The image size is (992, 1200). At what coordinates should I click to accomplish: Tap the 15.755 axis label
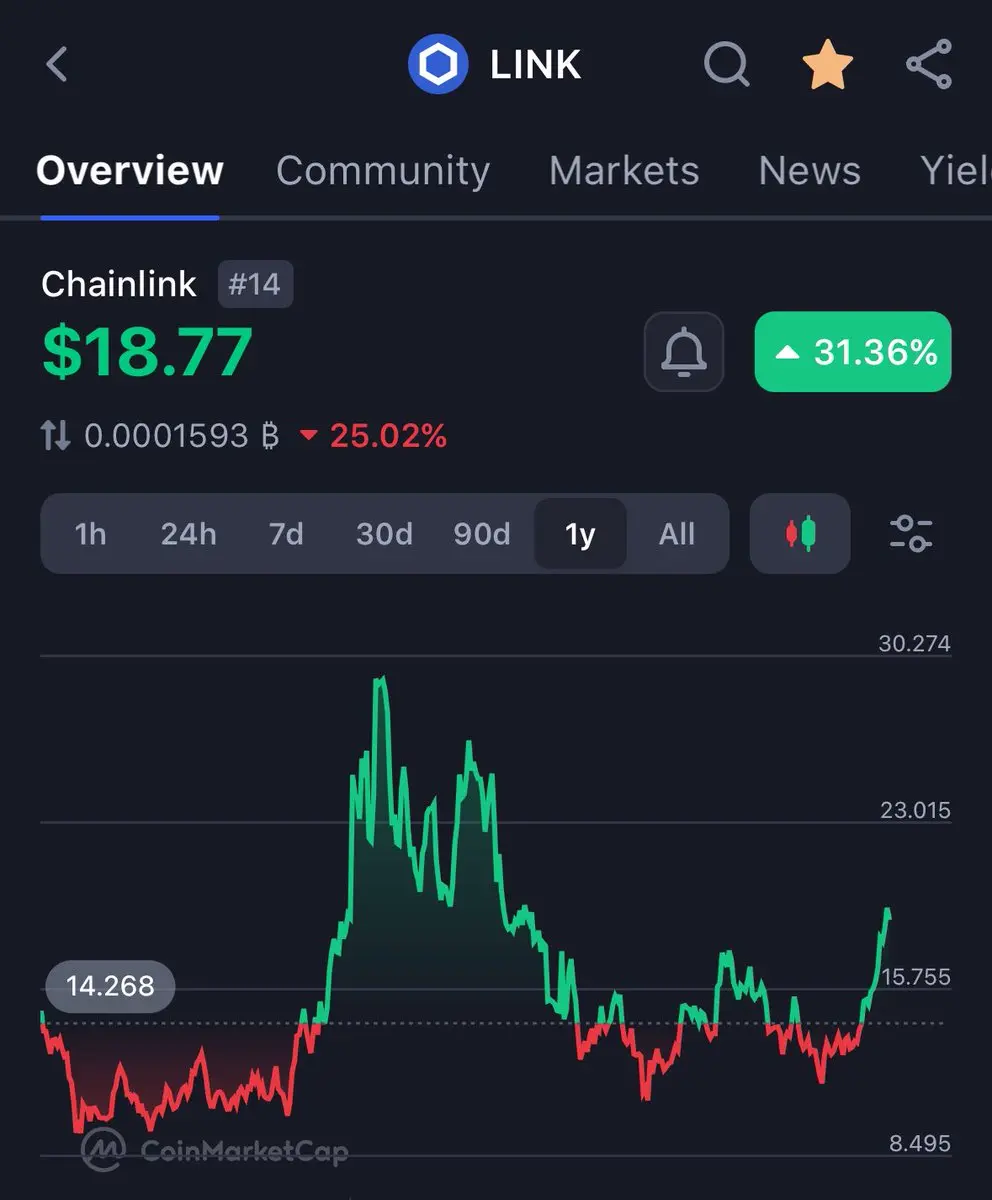[x=914, y=977]
